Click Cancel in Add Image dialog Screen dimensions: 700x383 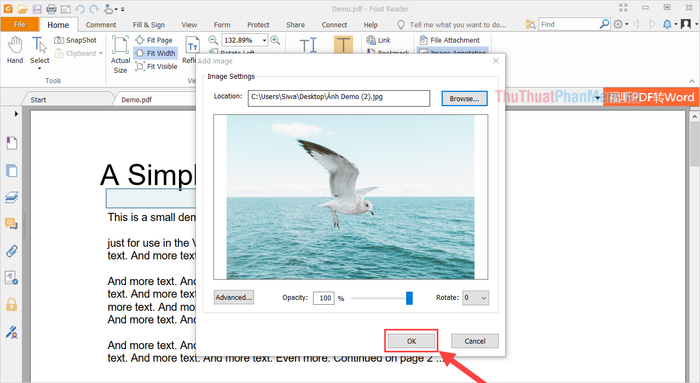pos(475,341)
